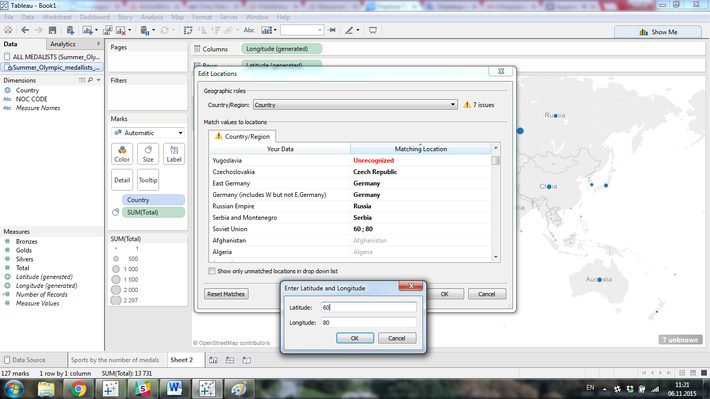The image size is (710, 399).
Task: Click the Redo forward arrow in toolbar
Action: 38,30
